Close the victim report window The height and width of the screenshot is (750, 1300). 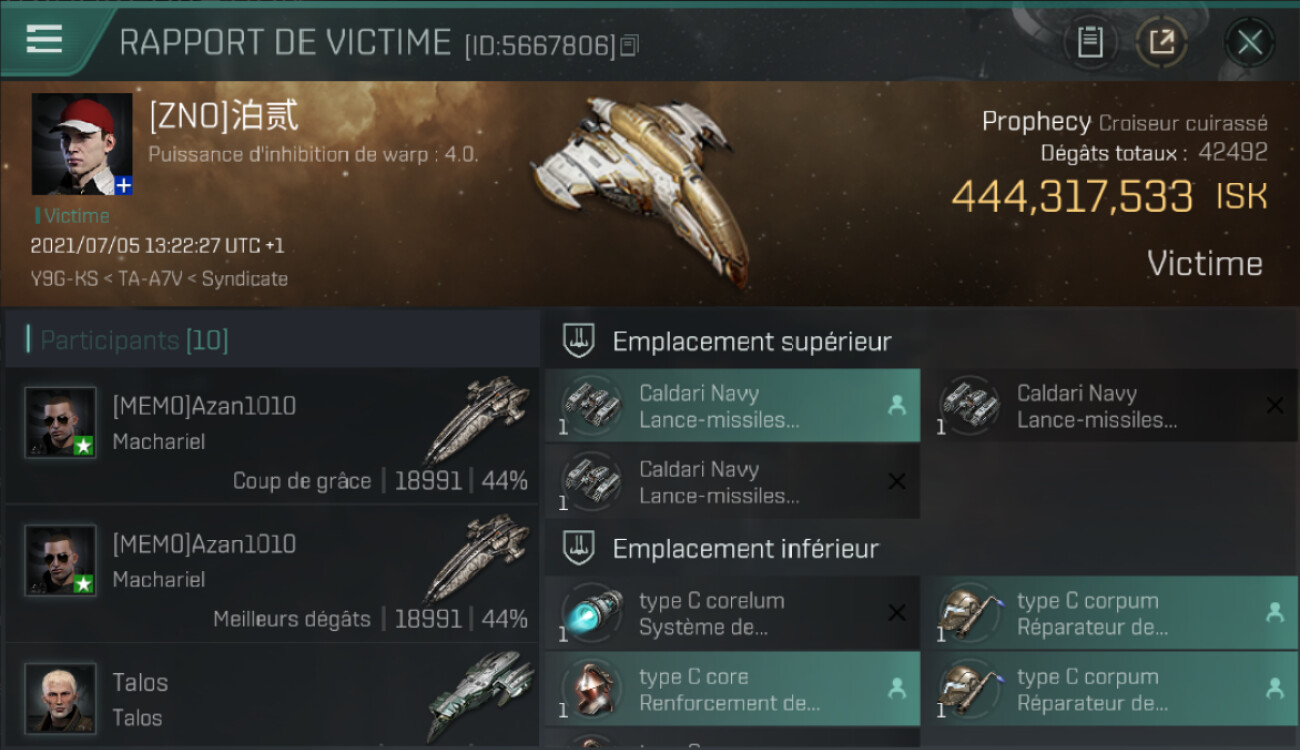point(1250,42)
